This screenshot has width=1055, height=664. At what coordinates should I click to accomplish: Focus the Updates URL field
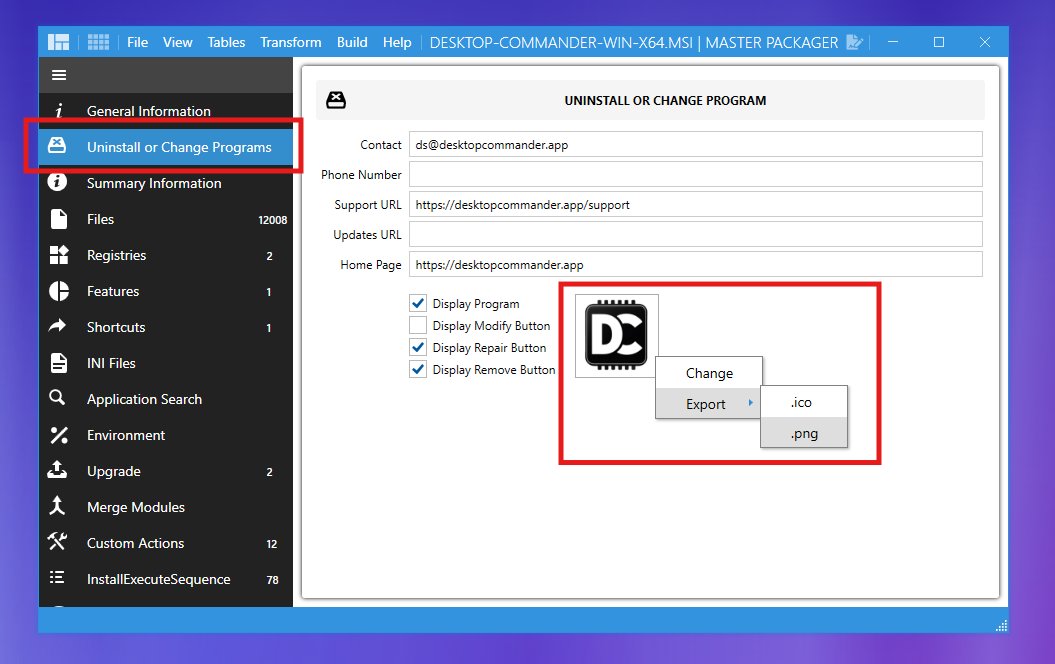pos(696,234)
